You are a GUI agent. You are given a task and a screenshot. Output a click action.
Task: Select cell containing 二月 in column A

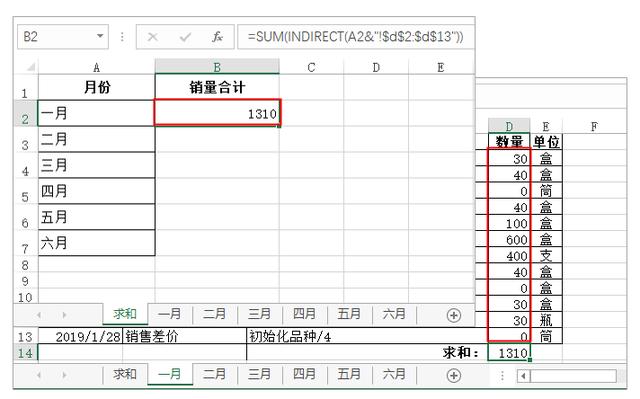[x=96, y=139]
